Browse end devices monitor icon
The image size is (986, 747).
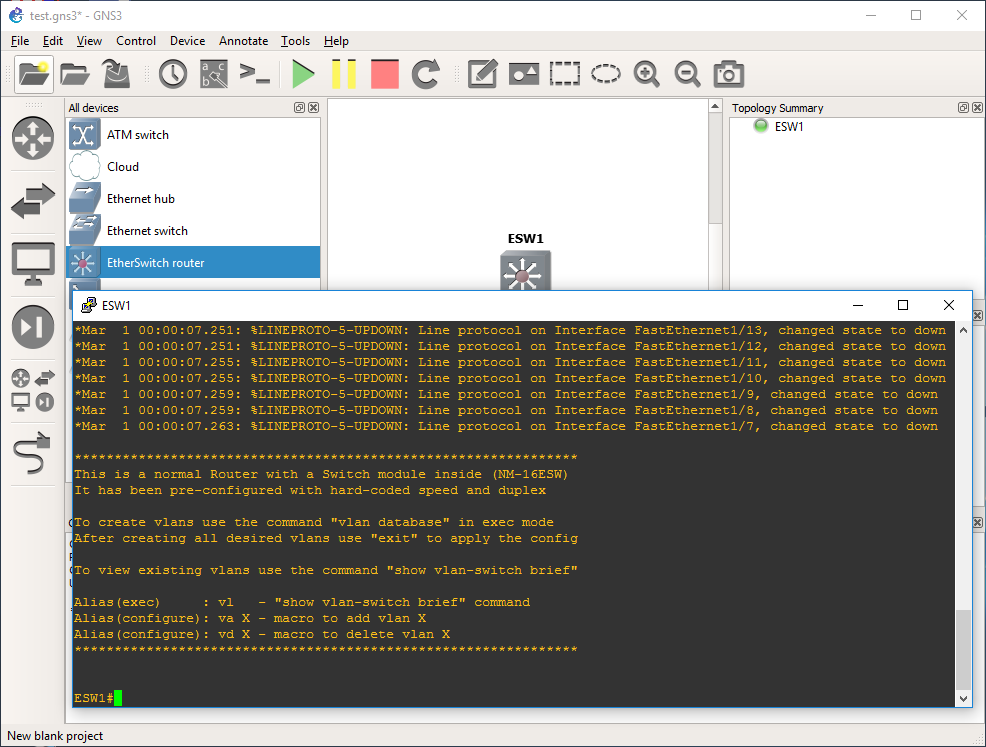click(33, 264)
